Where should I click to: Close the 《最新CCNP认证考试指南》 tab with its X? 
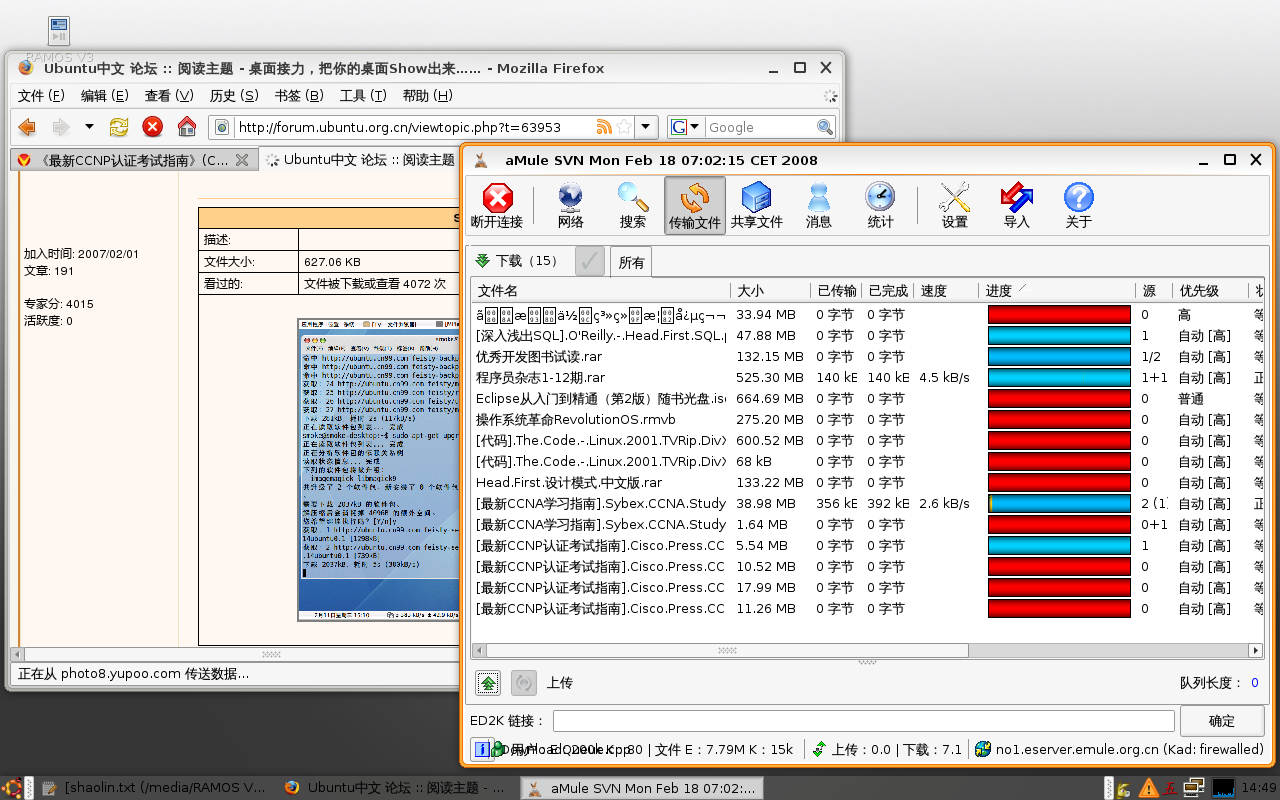click(241, 160)
